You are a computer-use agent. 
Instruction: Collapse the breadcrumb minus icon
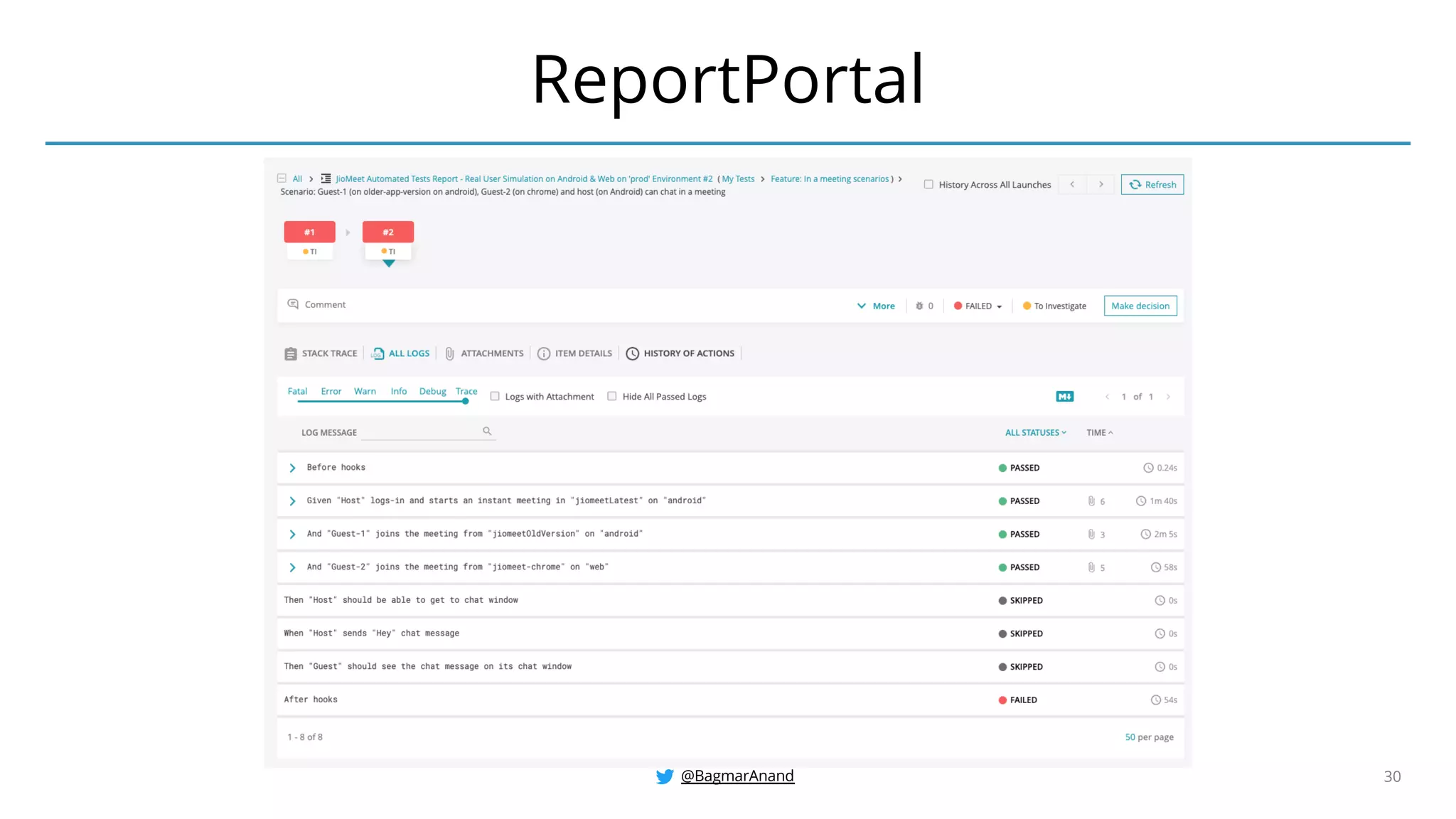[x=282, y=178]
